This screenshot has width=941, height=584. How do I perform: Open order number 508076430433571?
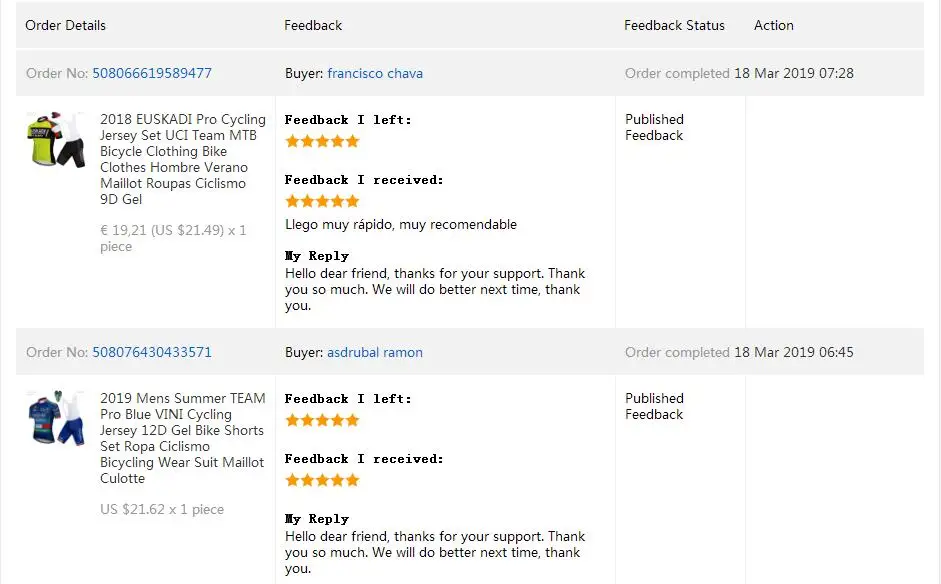(x=152, y=352)
